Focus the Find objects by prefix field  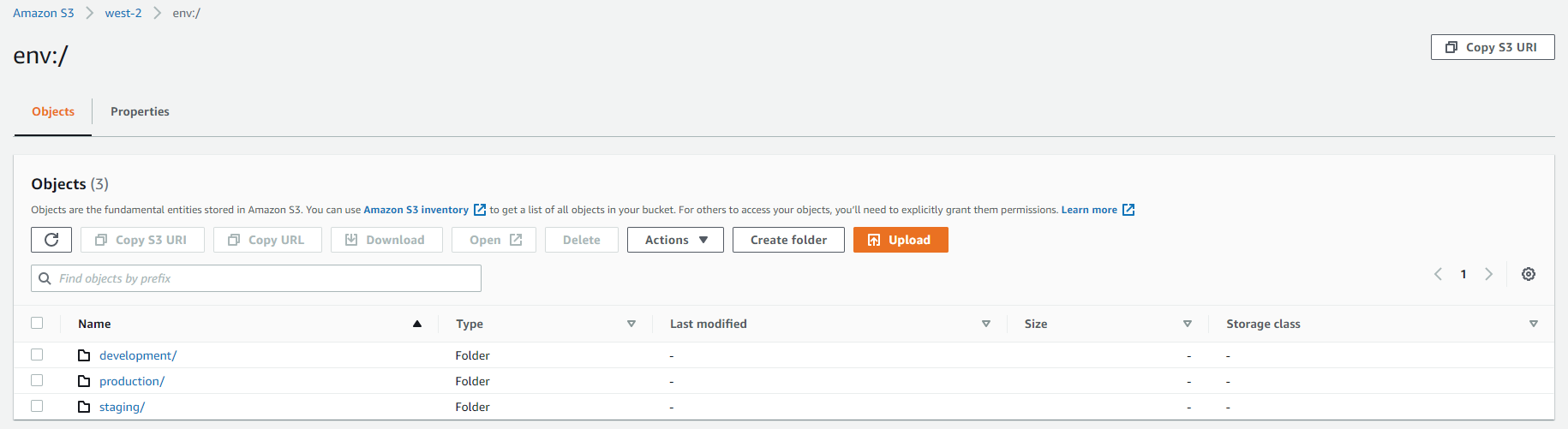pyautogui.click(x=256, y=278)
